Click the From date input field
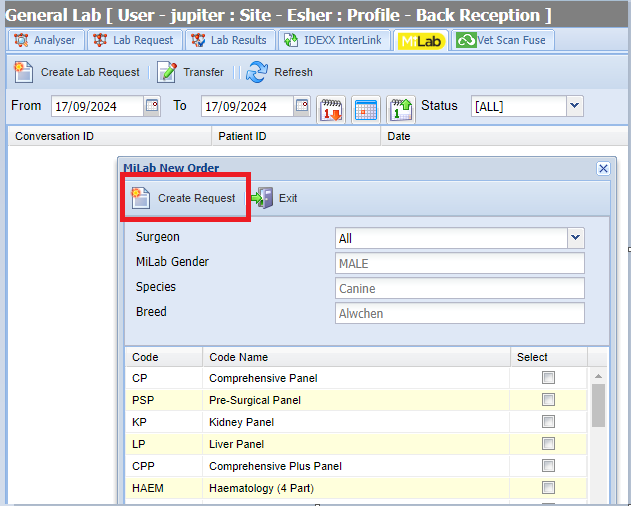The width and height of the screenshot is (631, 506). tap(97, 106)
